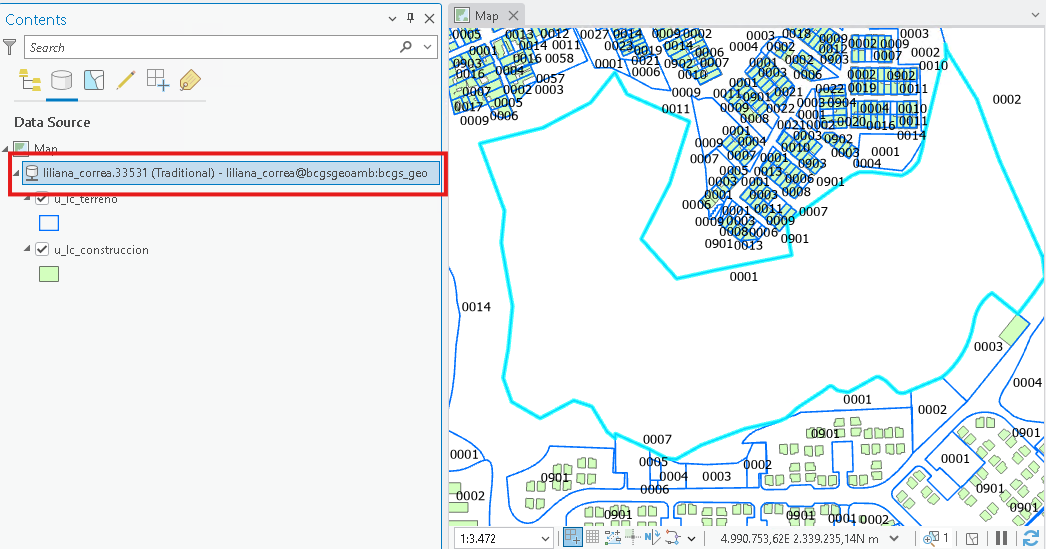Open view list dropdown at top right
Screen dimensions: 1046x549
point(1035,15)
